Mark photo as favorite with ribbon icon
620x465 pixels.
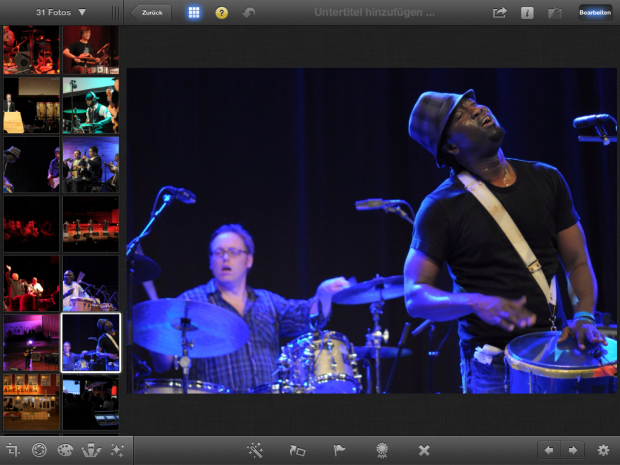(382, 450)
